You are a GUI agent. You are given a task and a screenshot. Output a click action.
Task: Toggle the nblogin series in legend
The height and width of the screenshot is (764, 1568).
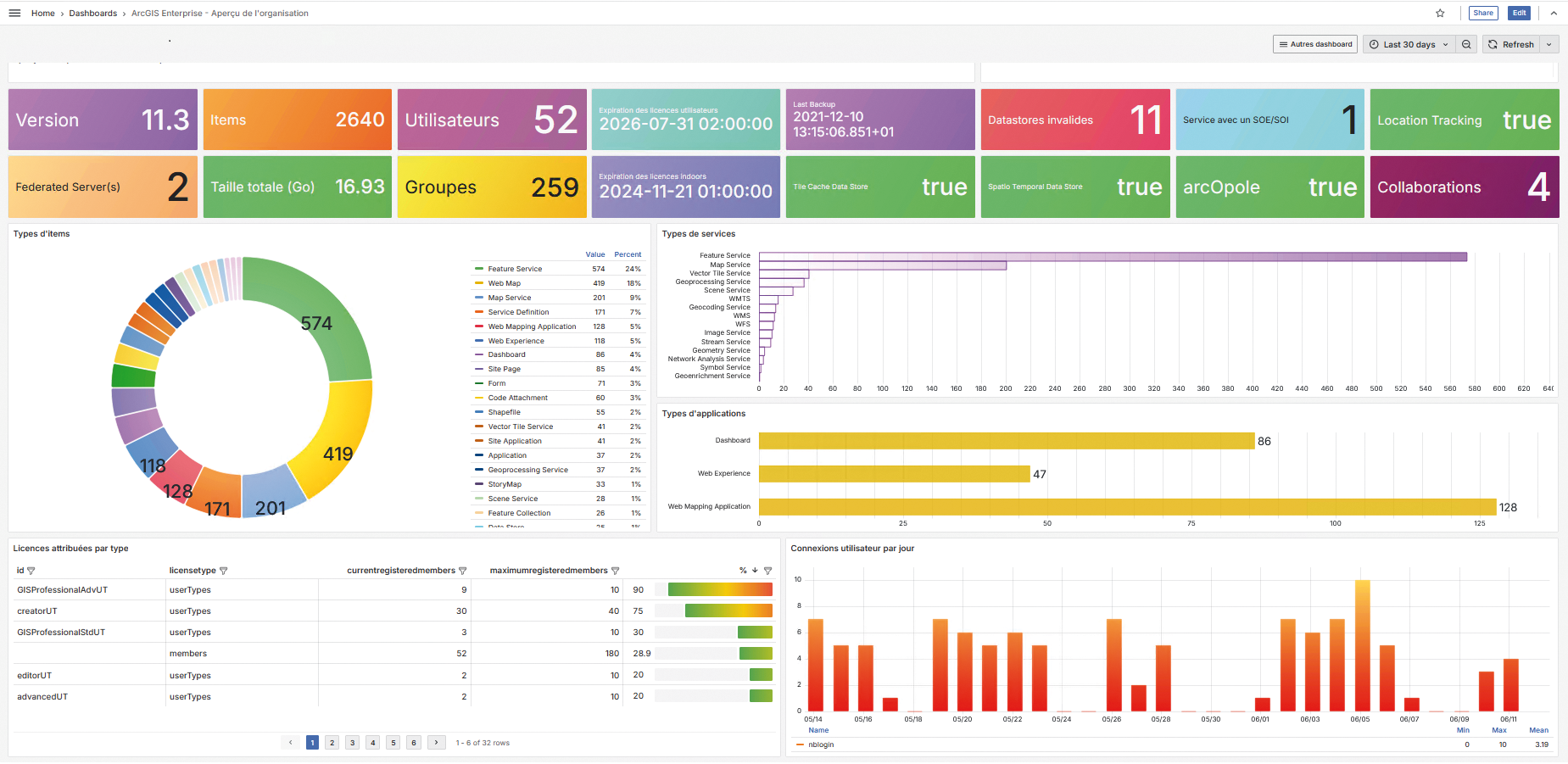tap(821, 744)
